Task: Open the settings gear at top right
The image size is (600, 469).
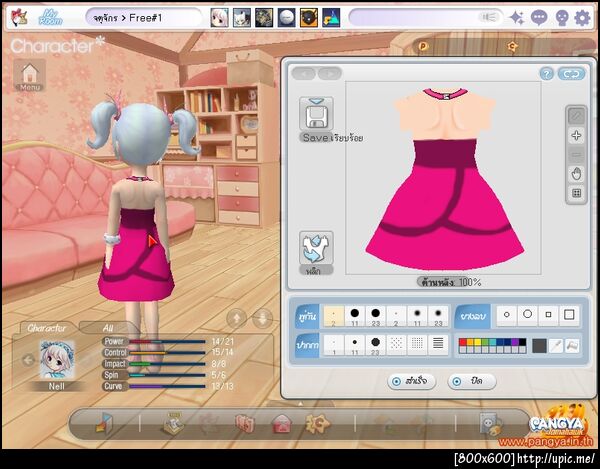Action: 582,18
